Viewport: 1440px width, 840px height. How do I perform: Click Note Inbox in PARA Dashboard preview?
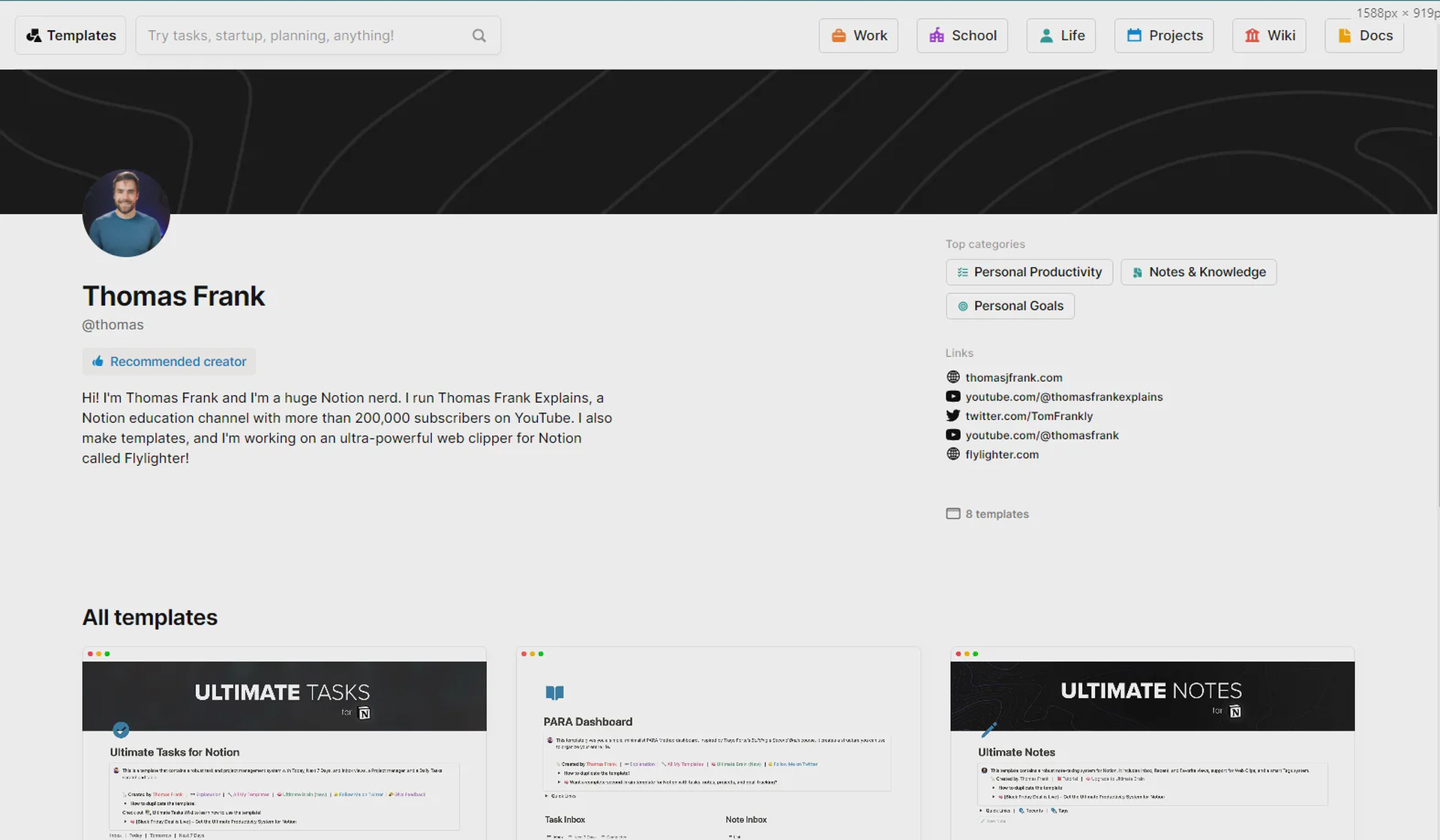pos(746,820)
